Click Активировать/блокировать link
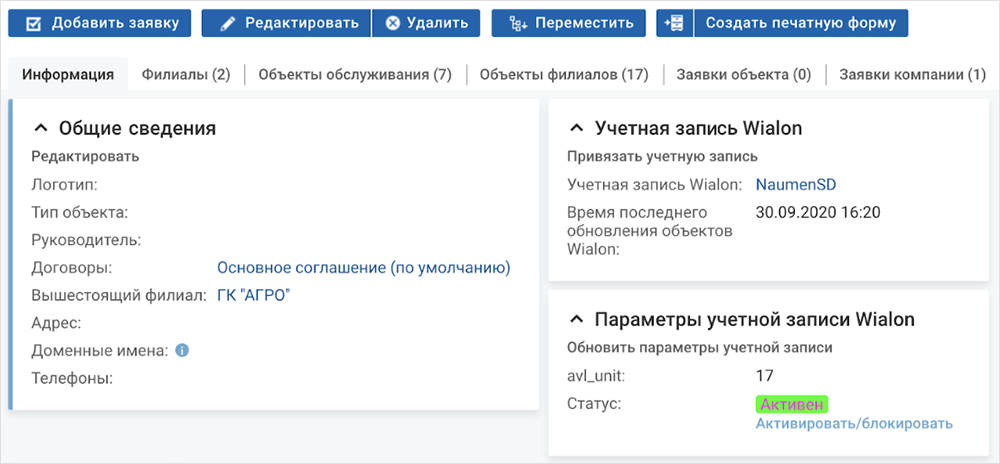Image resolution: width=1000 pixels, height=464 pixels. pyautogui.click(x=854, y=423)
